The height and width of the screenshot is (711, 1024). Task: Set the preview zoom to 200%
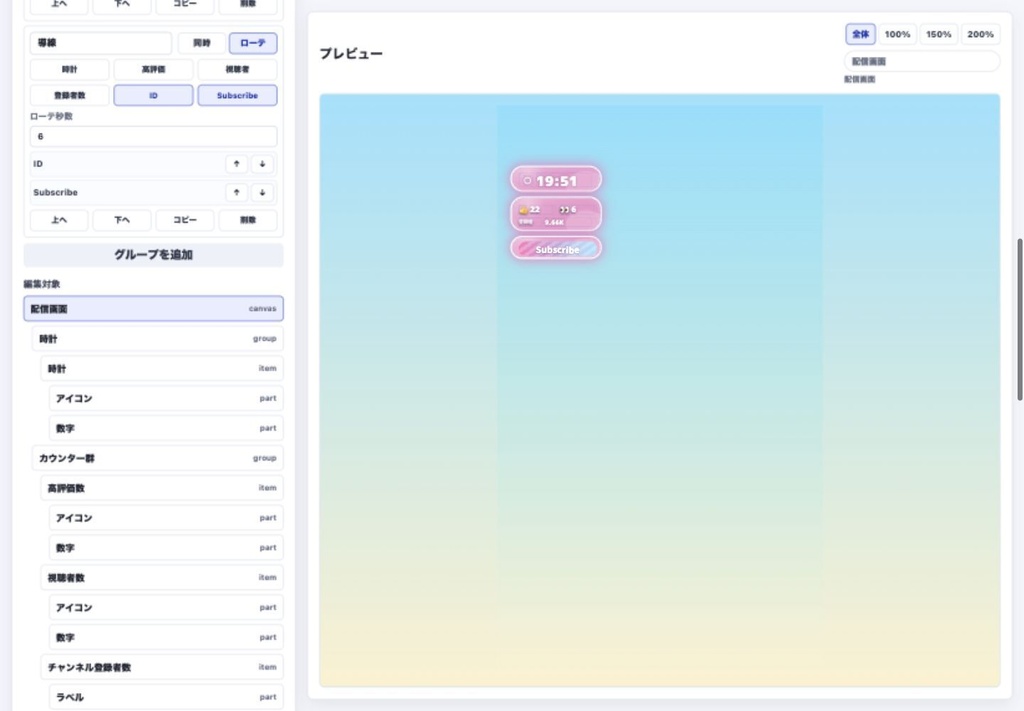(x=980, y=34)
